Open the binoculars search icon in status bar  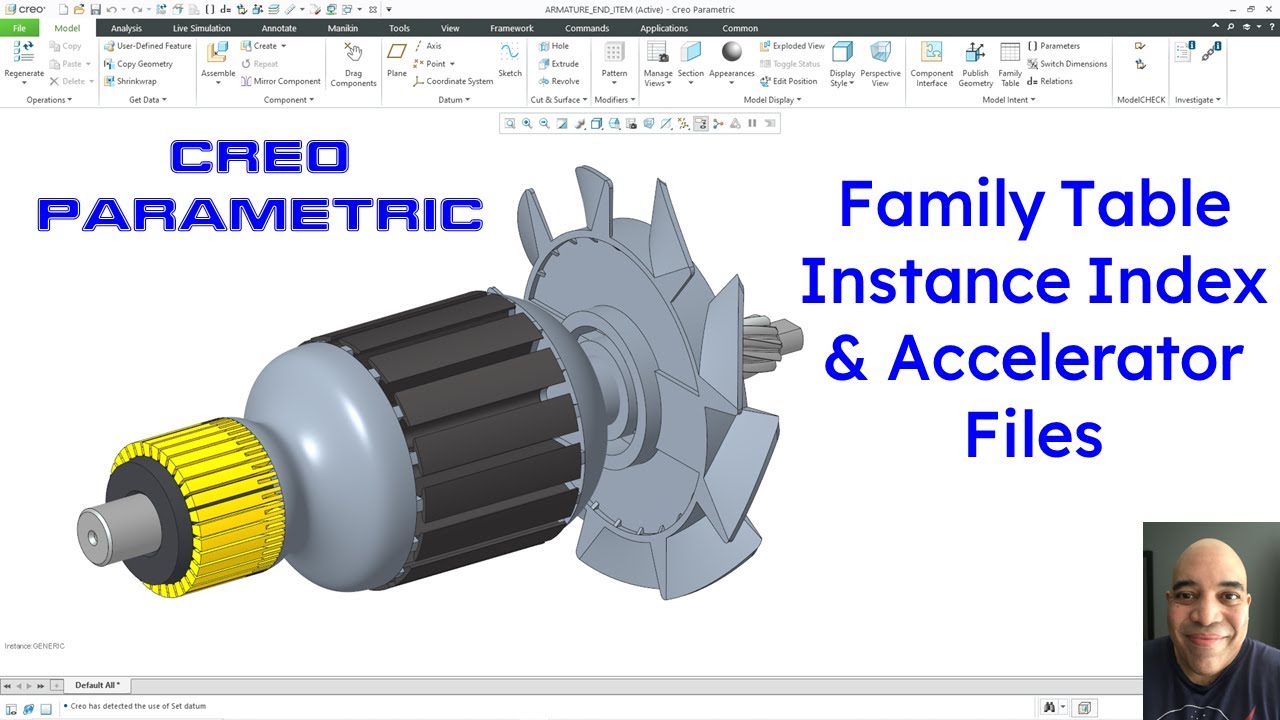click(1049, 707)
